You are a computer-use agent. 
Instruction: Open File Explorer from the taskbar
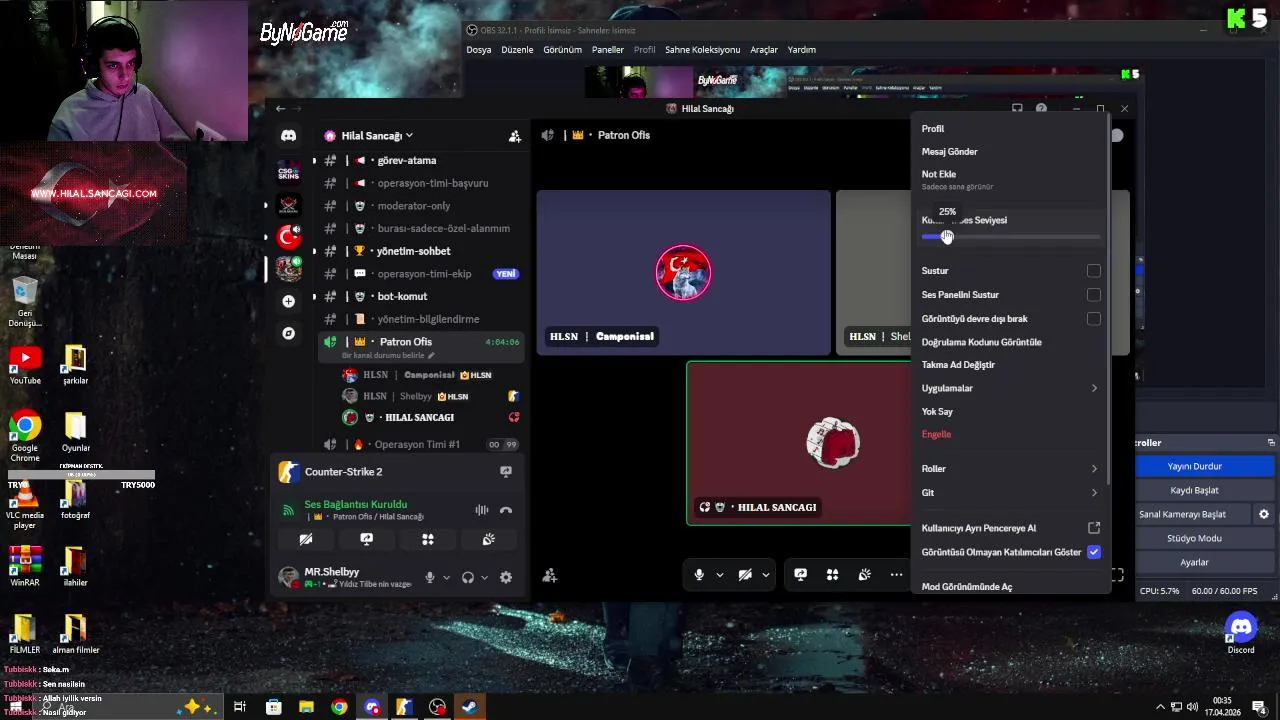coord(306,707)
